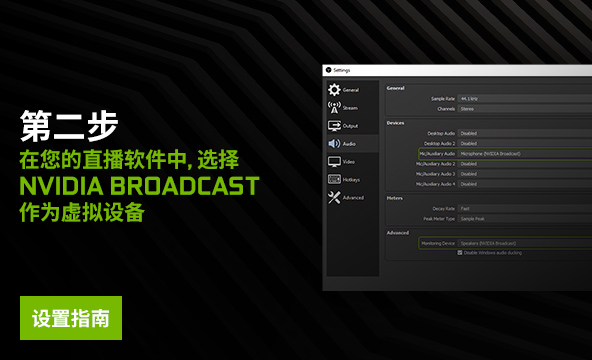This screenshot has width=592, height=360.
Task: Click the OBS logo in Settings title bar
Action: pos(328,70)
